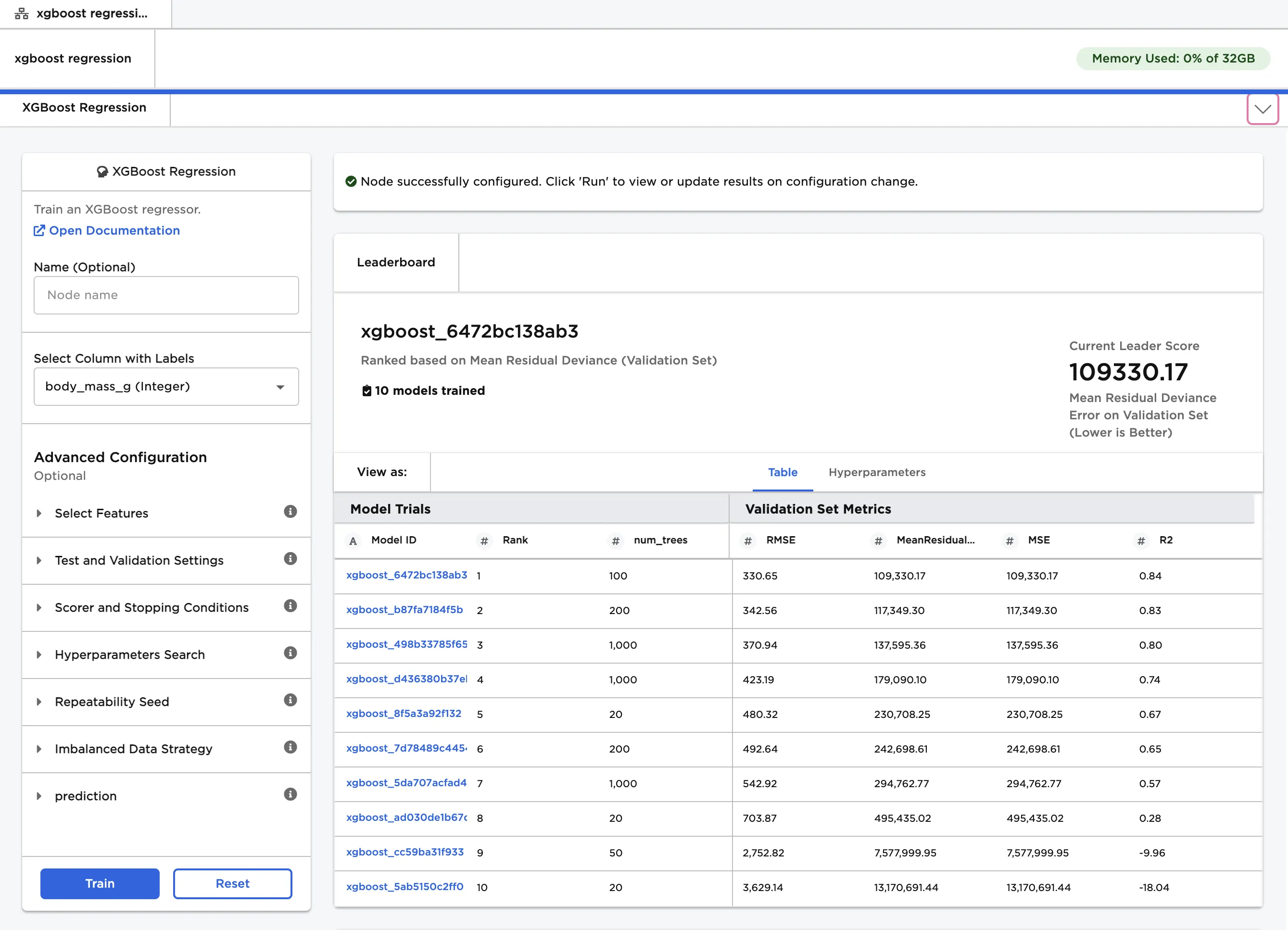Click info icon next to prediction section
The width and height of the screenshot is (1288, 930).
click(x=290, y=794)
